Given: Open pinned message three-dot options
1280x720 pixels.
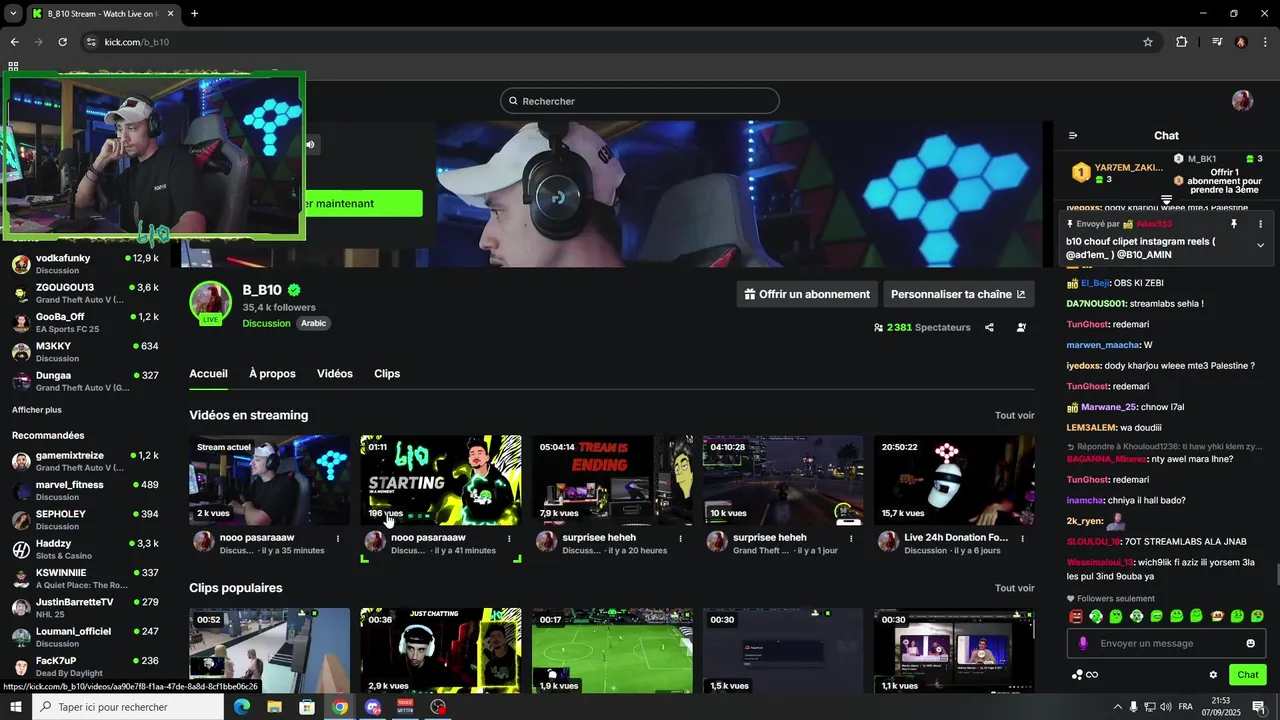Looking at the screenshot, I should point(1260,224).
